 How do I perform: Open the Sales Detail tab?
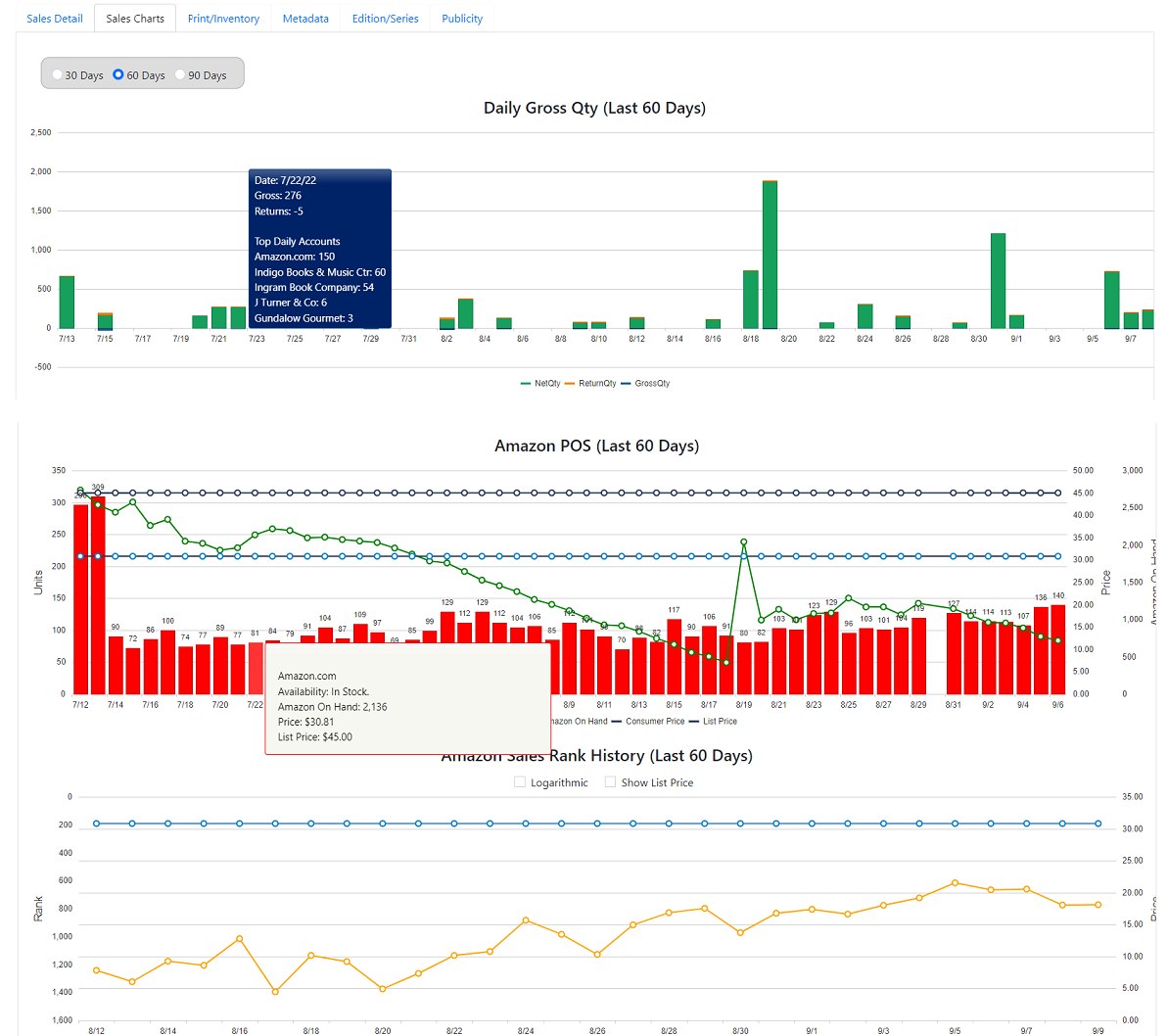pos(54,19)
